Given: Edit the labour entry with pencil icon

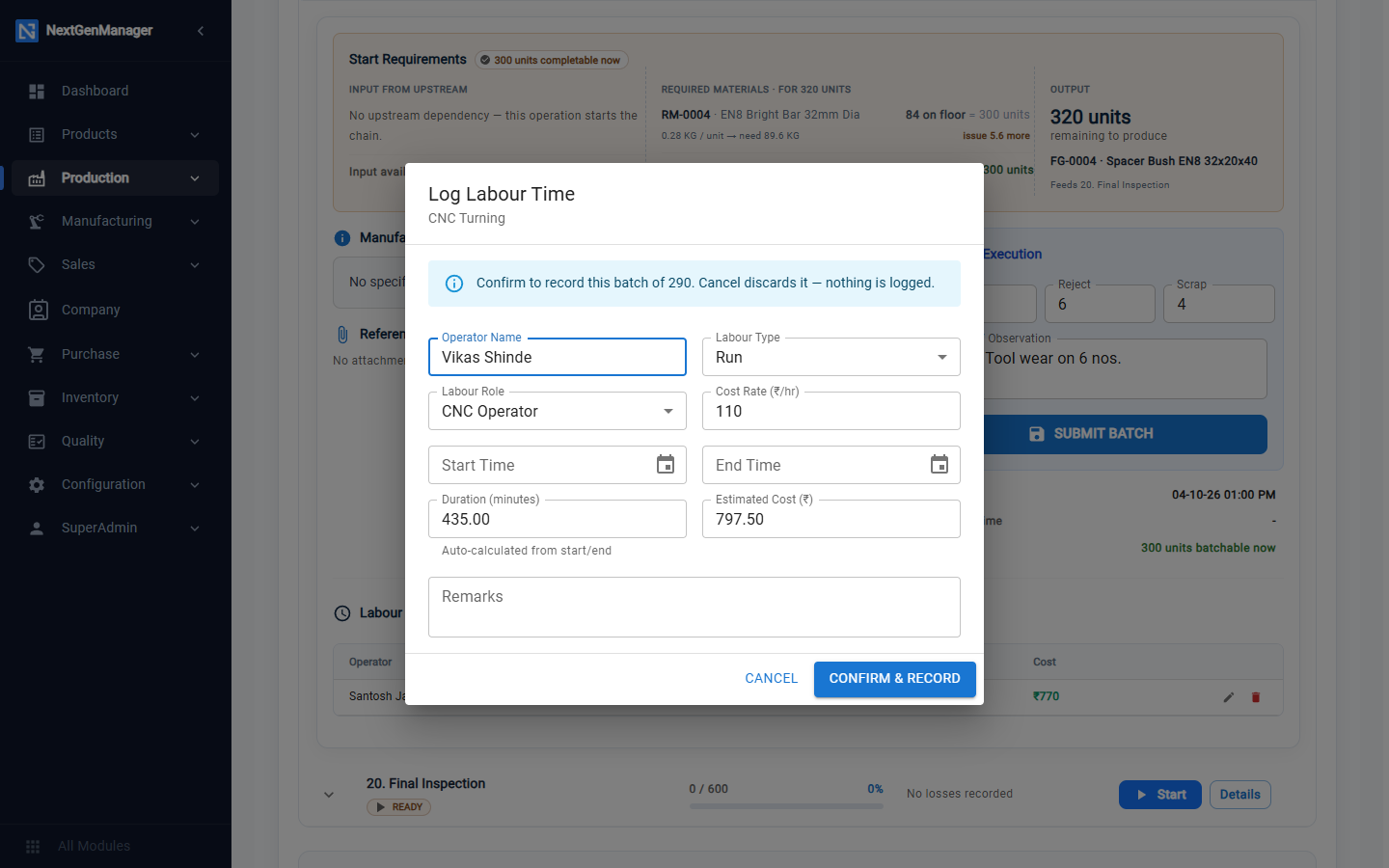Looking at the screenshot, I should coord(1229,697).
